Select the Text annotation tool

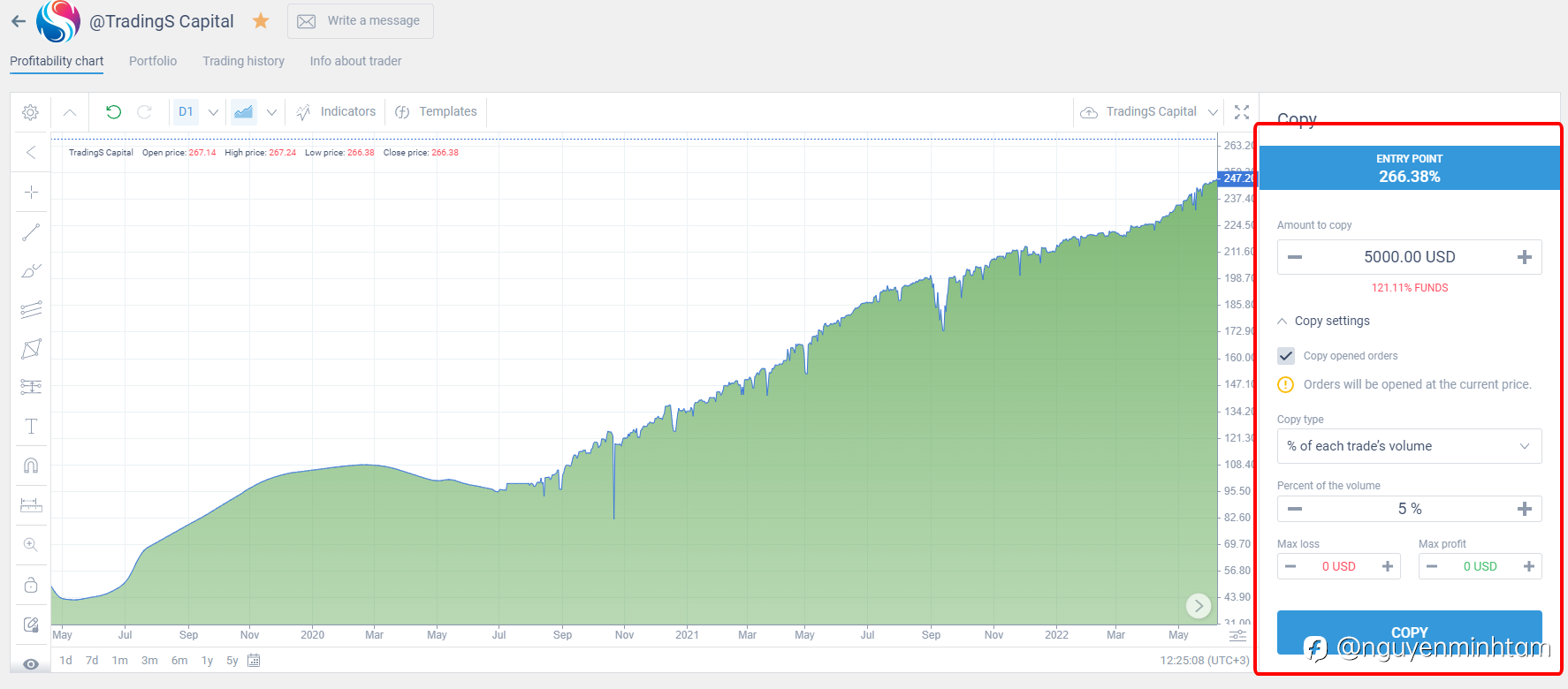pyautogui.click(x=31, y=427)
